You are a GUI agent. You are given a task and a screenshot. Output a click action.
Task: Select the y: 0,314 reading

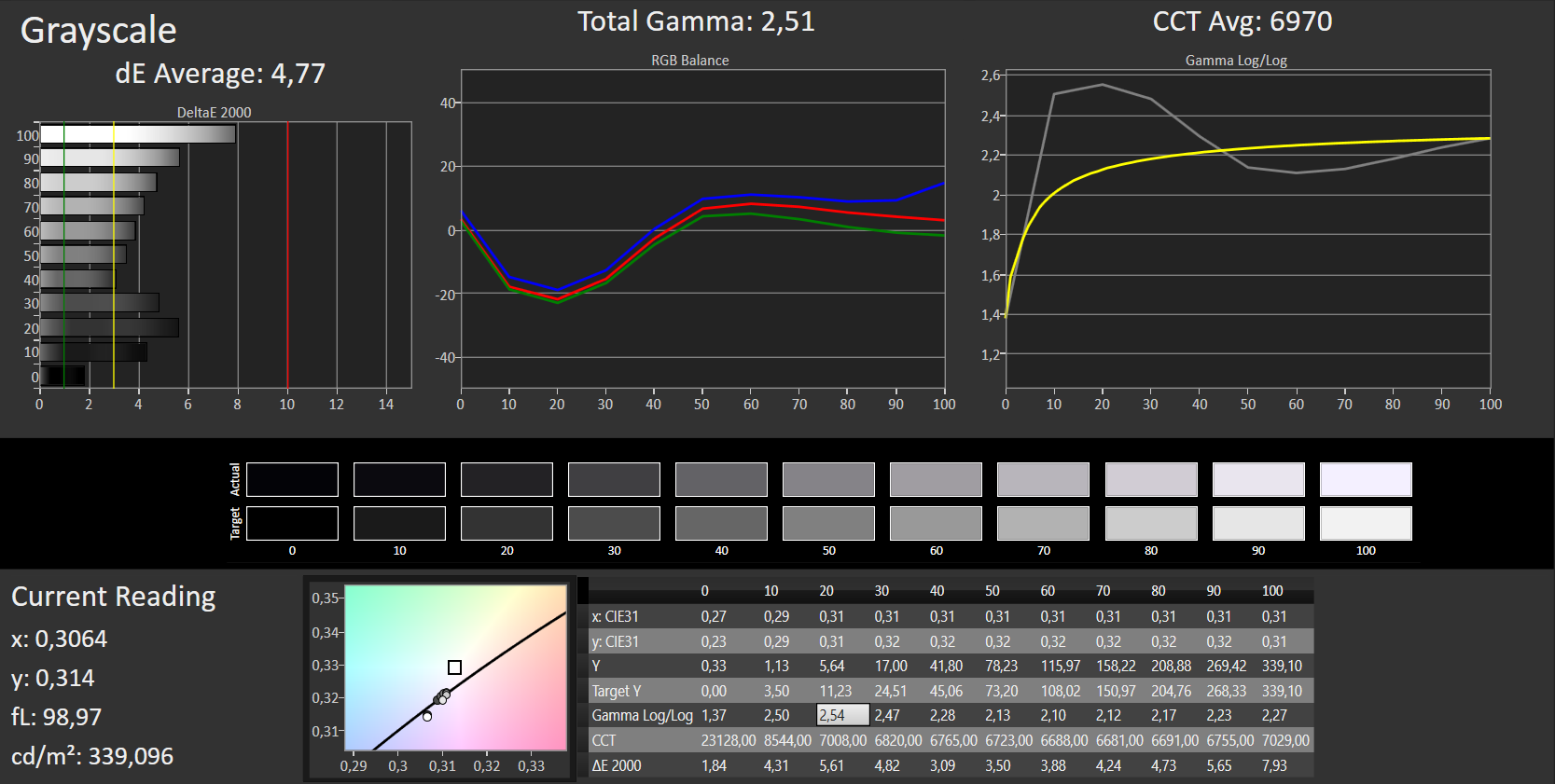tap(52, 678)
